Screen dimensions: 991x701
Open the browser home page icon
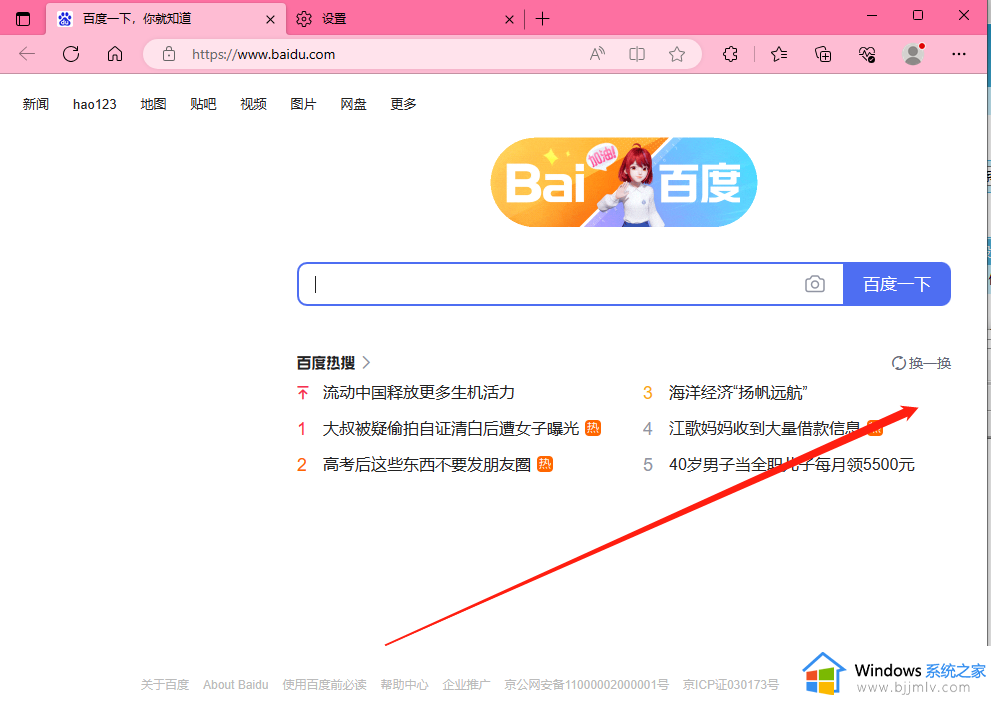click(x=114, y=54)
